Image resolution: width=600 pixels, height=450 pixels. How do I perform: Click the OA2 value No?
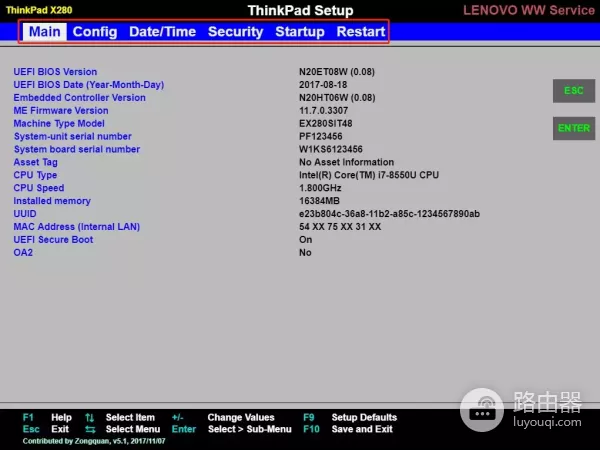305,253
